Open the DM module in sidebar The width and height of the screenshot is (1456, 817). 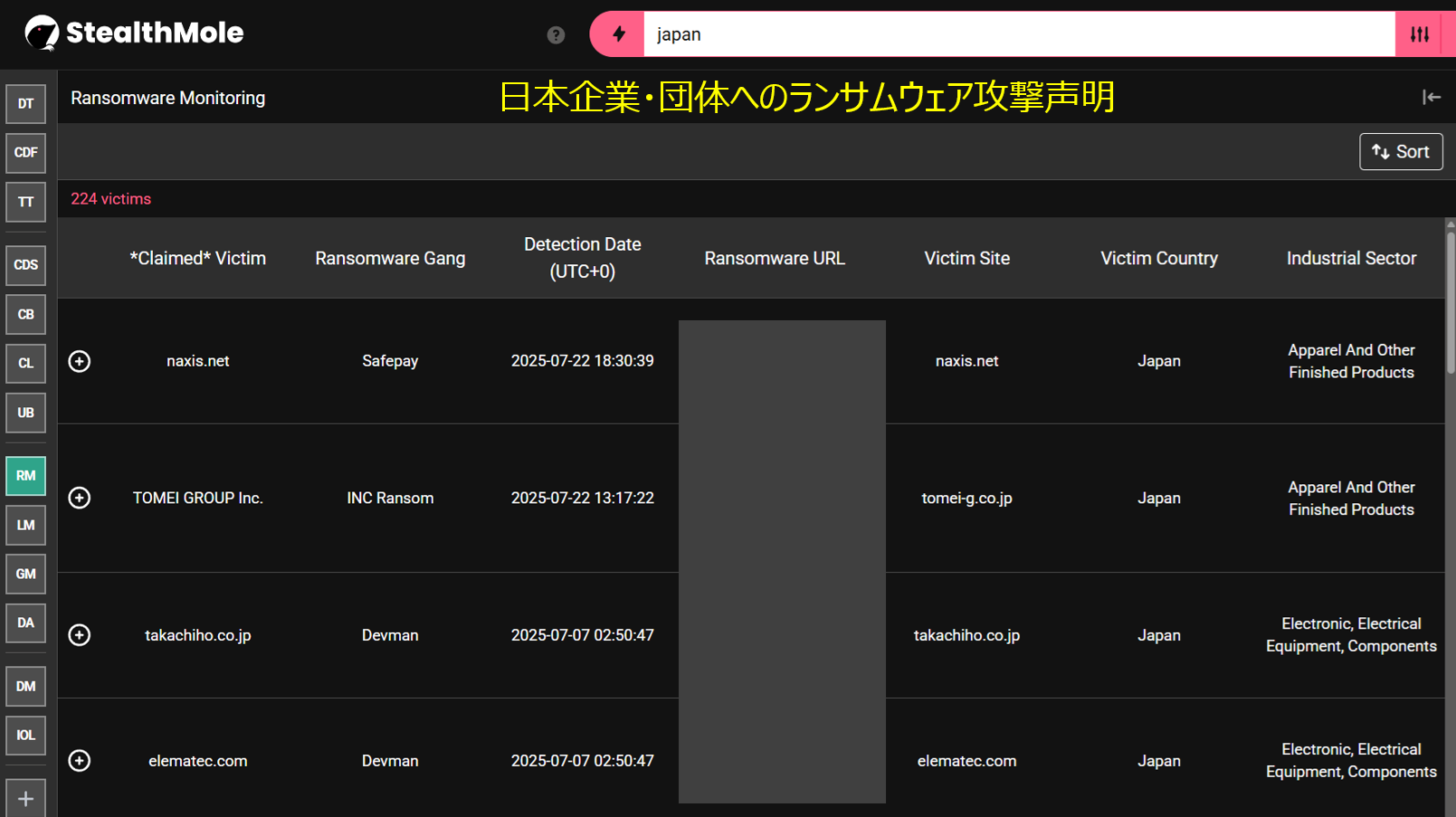pos(25,686)
